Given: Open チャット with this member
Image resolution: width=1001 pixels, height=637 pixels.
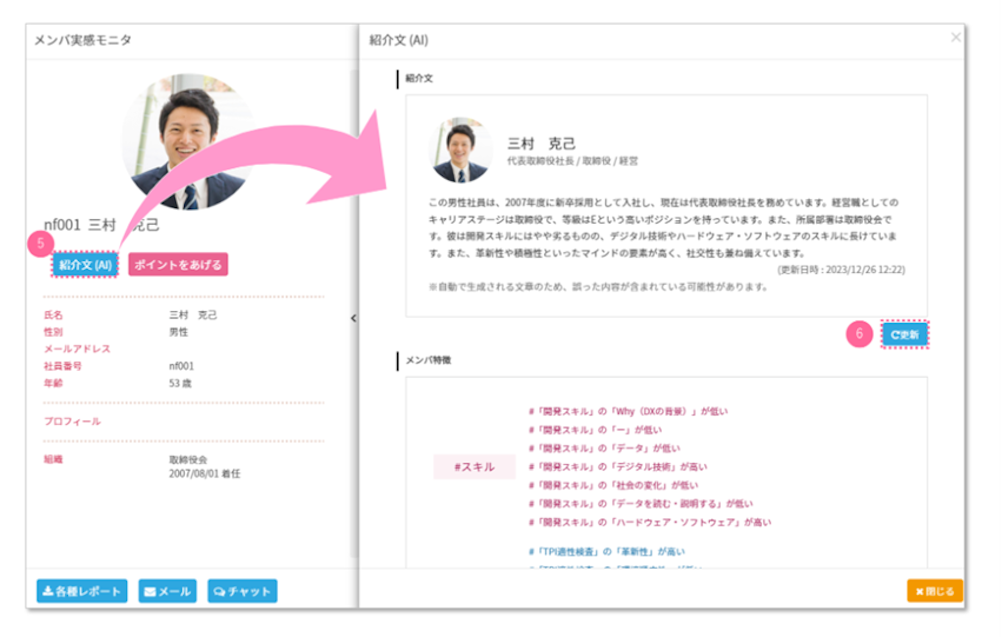Looking at the screenshot, I should [x=242, y=591].
